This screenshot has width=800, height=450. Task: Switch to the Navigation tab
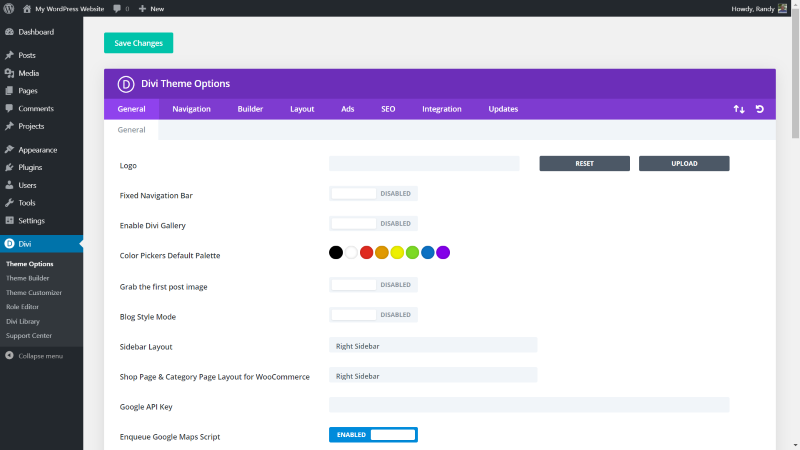click(x=191, y=109)
